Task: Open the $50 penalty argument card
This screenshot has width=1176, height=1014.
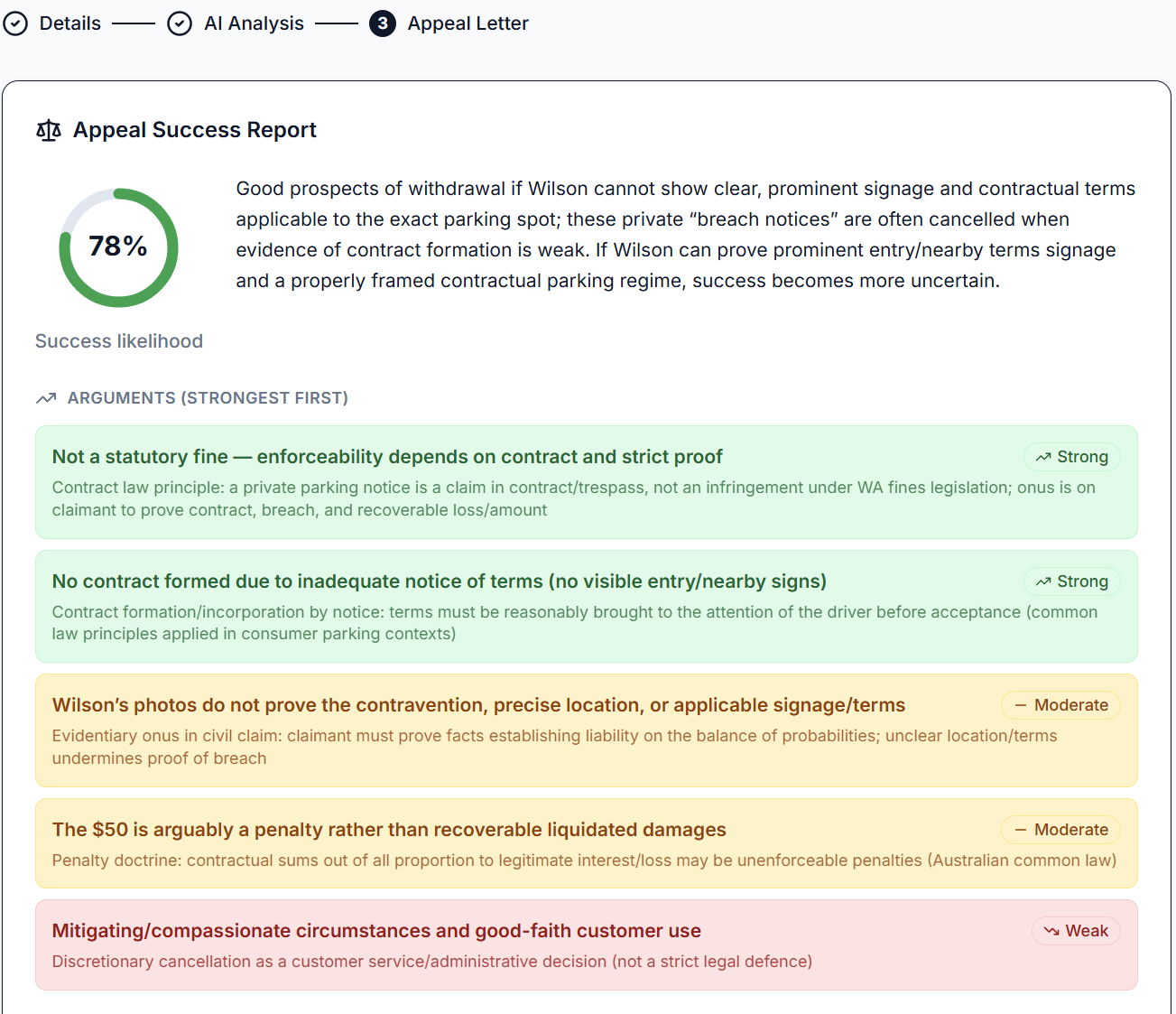Action: 389,830
